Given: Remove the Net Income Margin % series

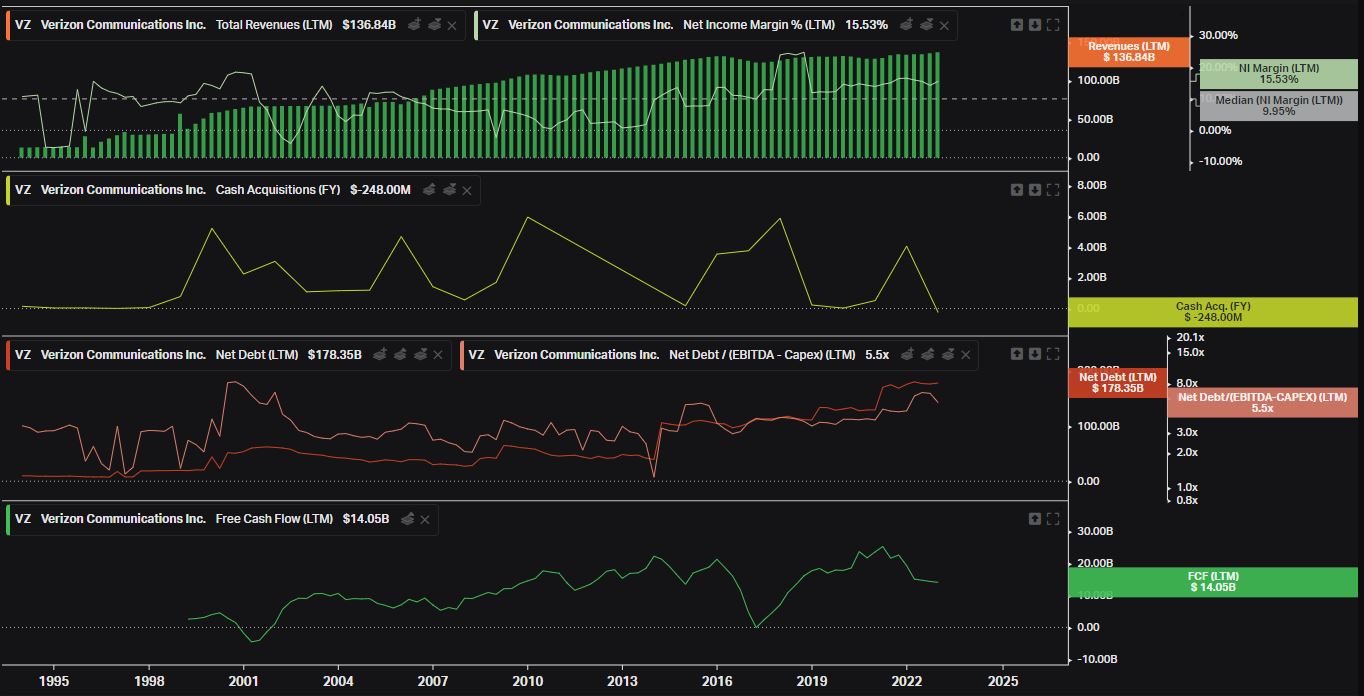Looking at the screenshot, I should click(x=944, y=25).
